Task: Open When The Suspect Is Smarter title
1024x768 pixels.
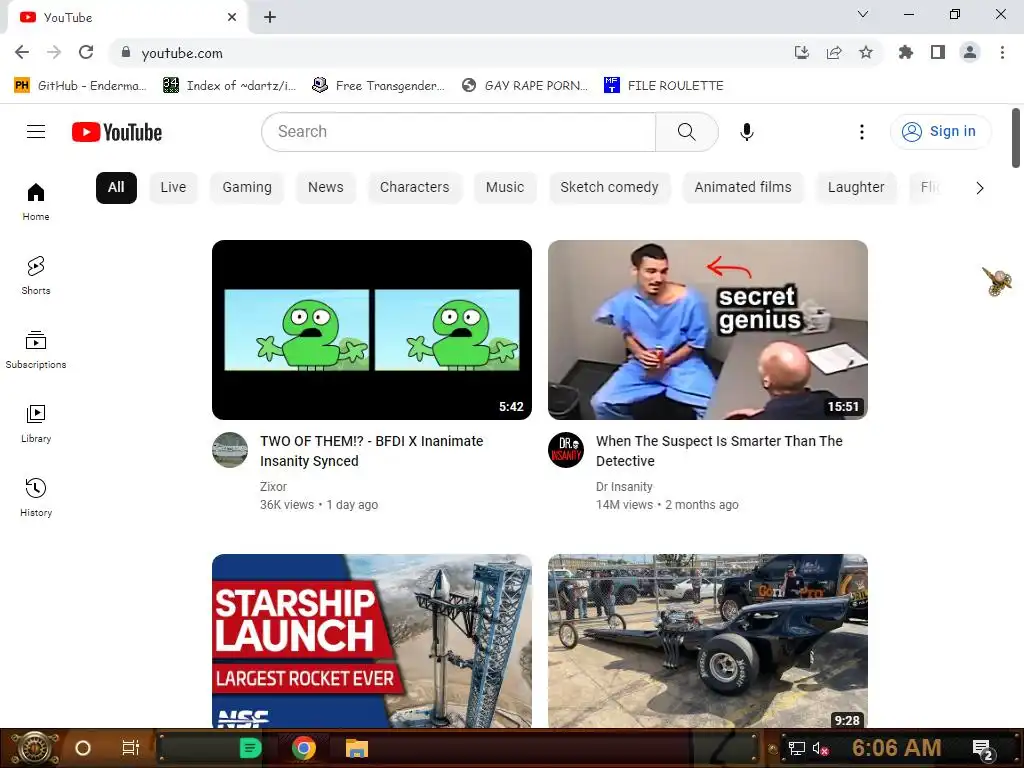Action: coord(719,451)
